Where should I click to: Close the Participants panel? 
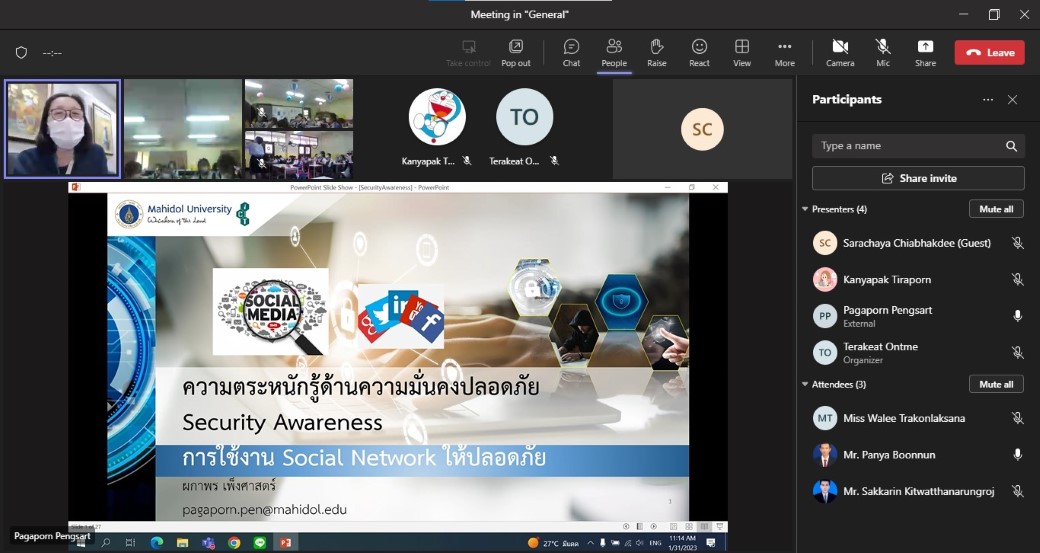pos(1012,100)
